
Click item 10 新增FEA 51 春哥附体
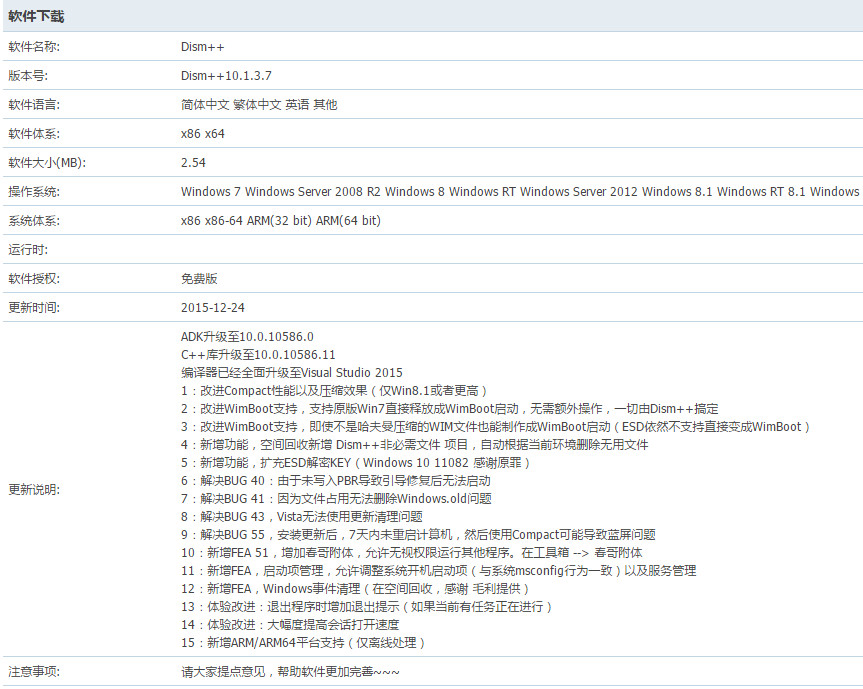coord(412,553)
